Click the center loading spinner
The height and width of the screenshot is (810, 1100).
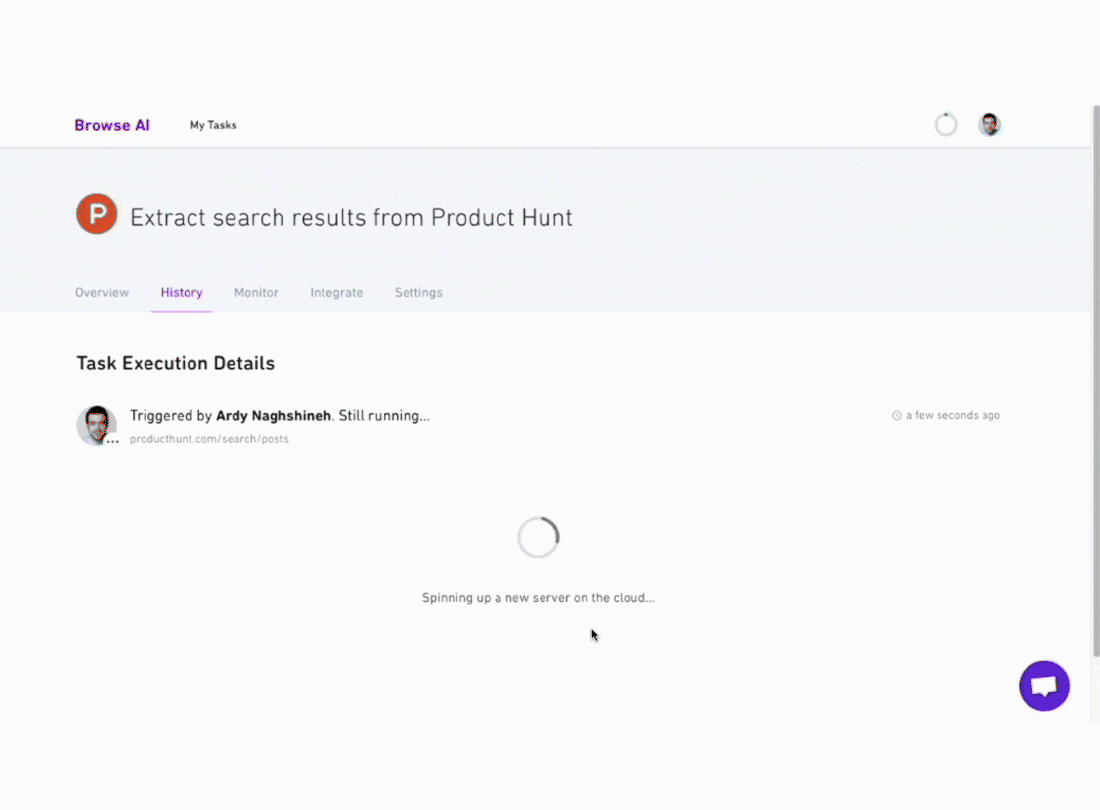[x=538, y=538]
